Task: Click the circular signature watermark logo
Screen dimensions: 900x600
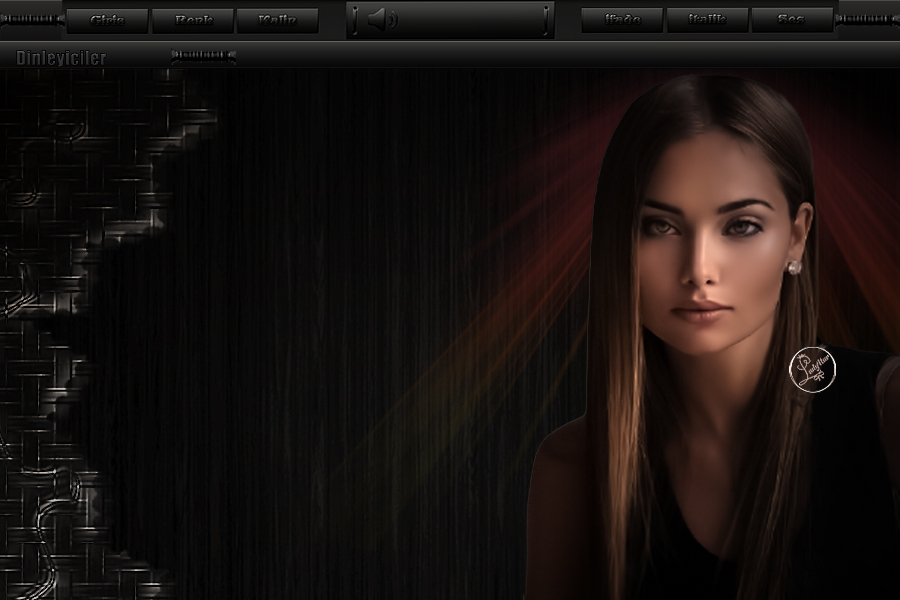Action: tap(812, 369)
